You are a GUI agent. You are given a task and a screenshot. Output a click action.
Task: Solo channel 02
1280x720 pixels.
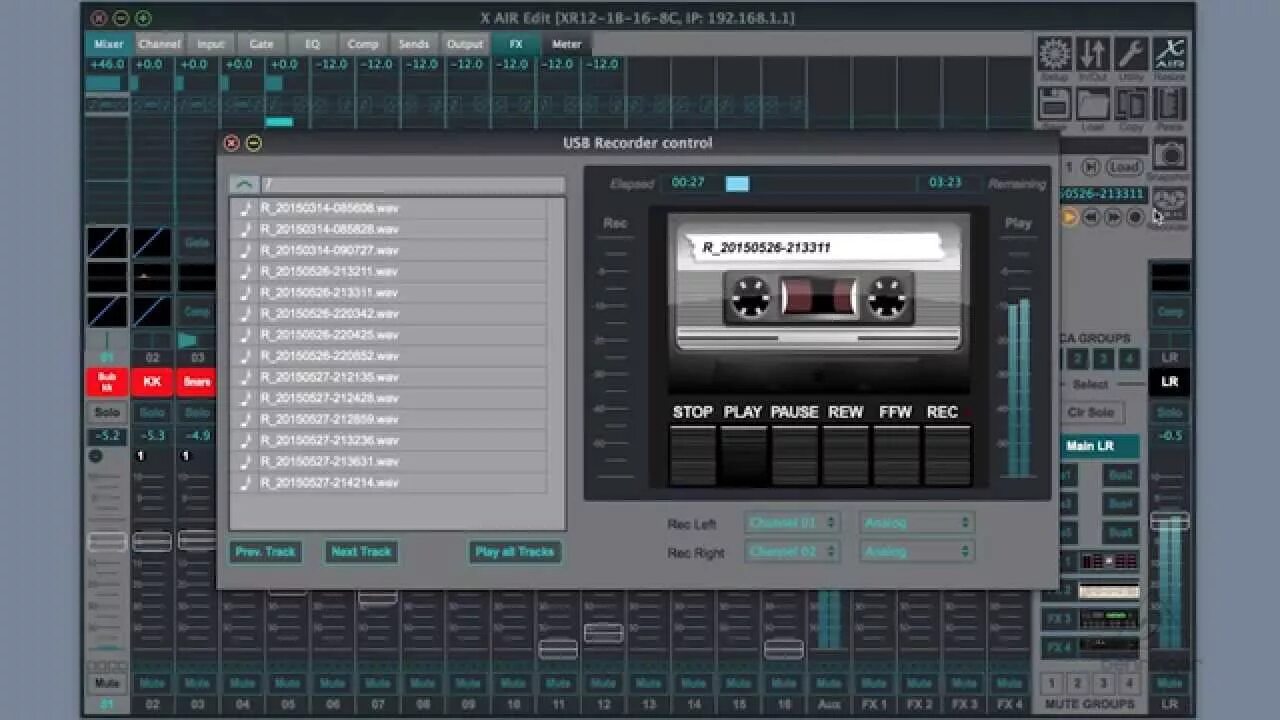(x=152, y=412)
